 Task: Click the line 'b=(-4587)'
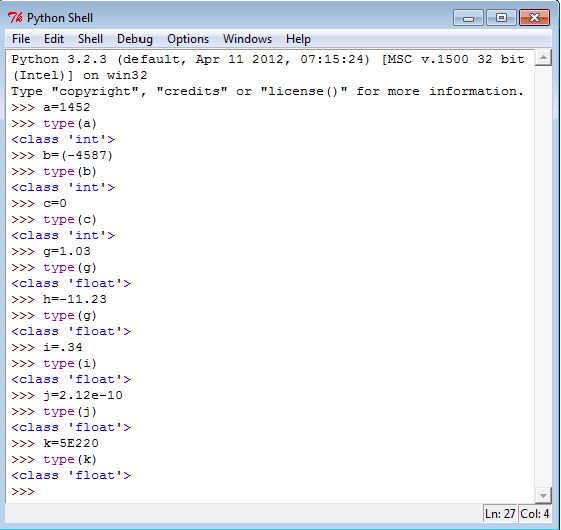click(78, 155)
